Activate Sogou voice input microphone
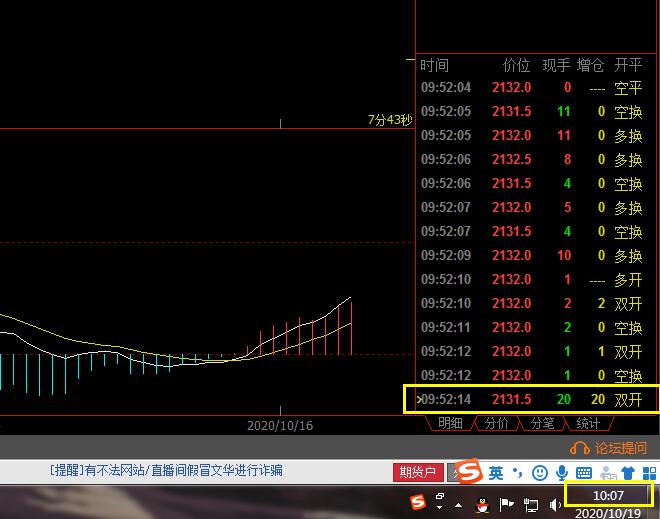The width and height of the screenshot is (660, 519). (562, 473)
